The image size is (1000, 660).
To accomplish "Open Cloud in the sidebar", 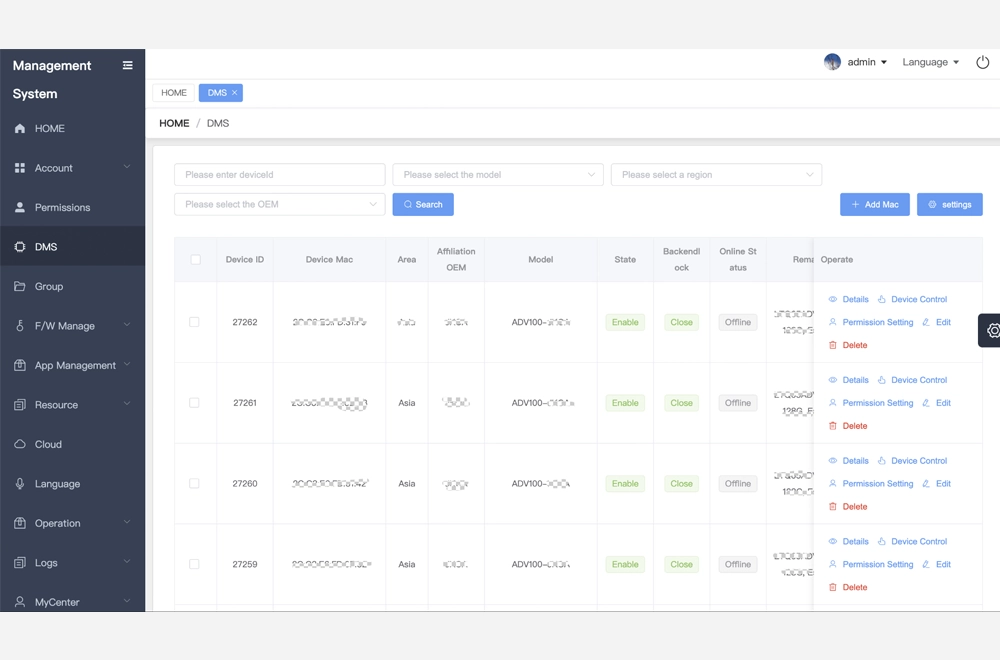I will point(72,444).
